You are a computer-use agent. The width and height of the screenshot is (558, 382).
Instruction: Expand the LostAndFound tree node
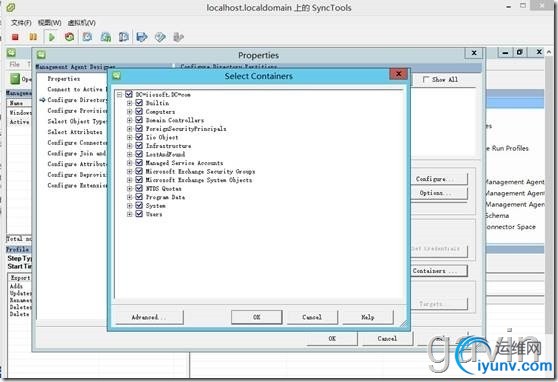point(130,154)
